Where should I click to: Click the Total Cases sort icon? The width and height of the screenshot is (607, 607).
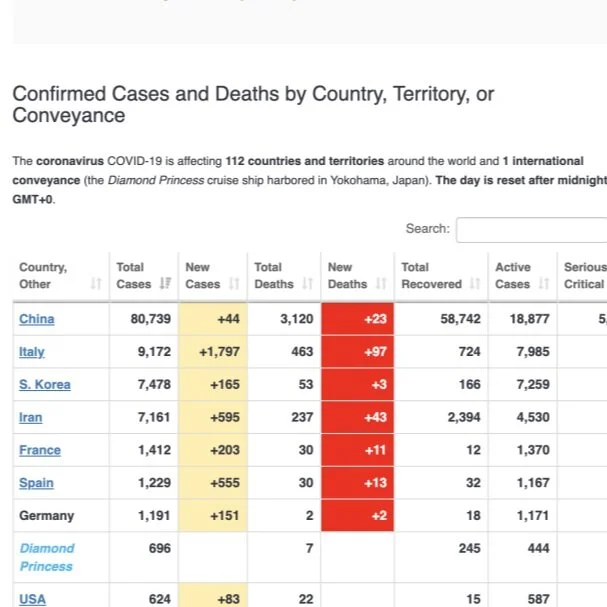click(165, 283)
